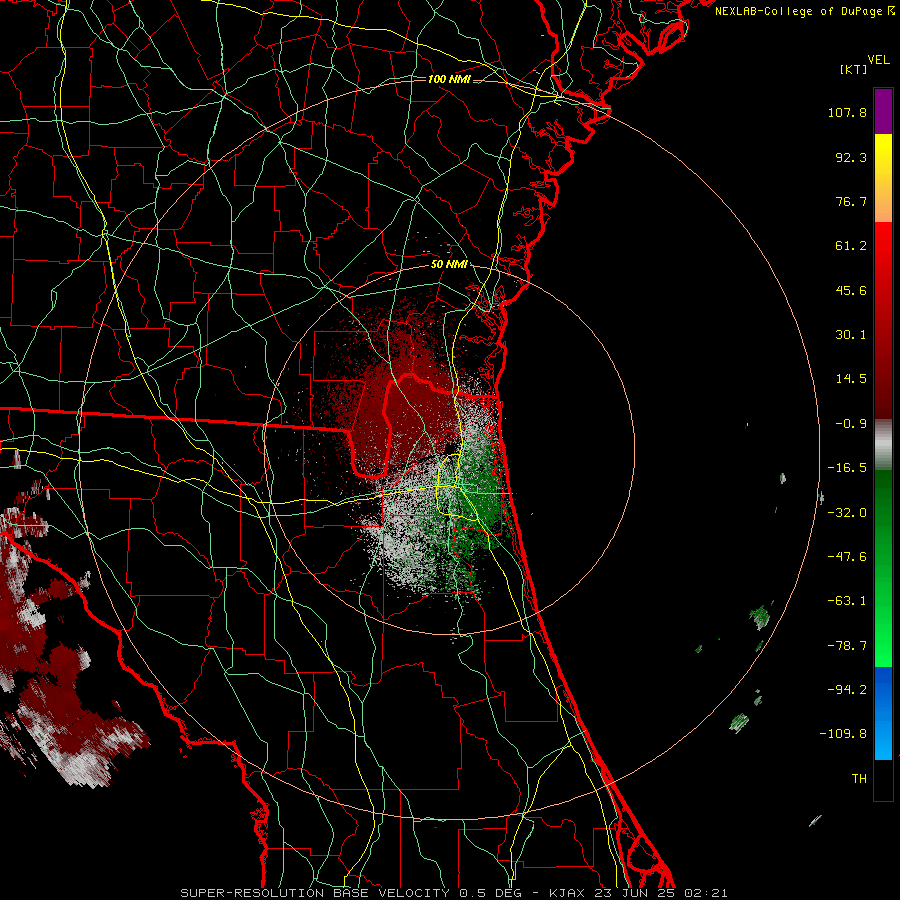Click the [KT] units label
The width and height of the screenshot is (900, 900).
click(x=854, y=69)
